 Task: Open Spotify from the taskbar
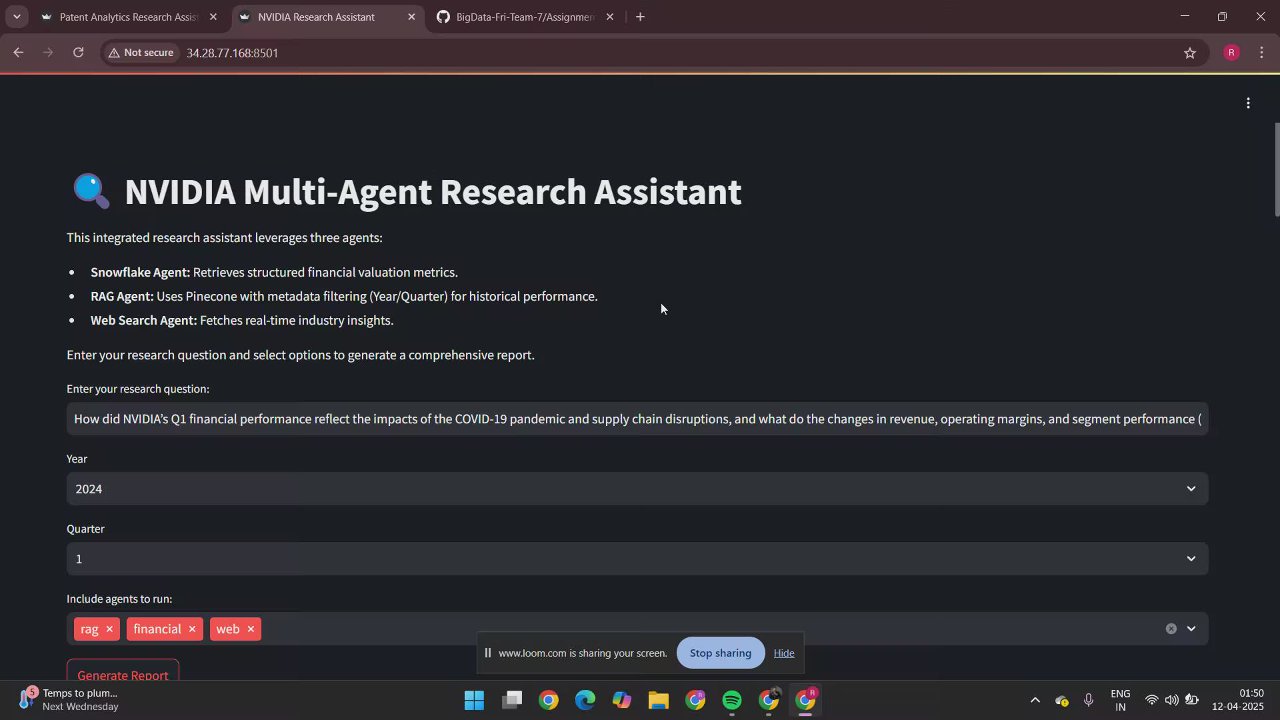click(x=732, y=700)
